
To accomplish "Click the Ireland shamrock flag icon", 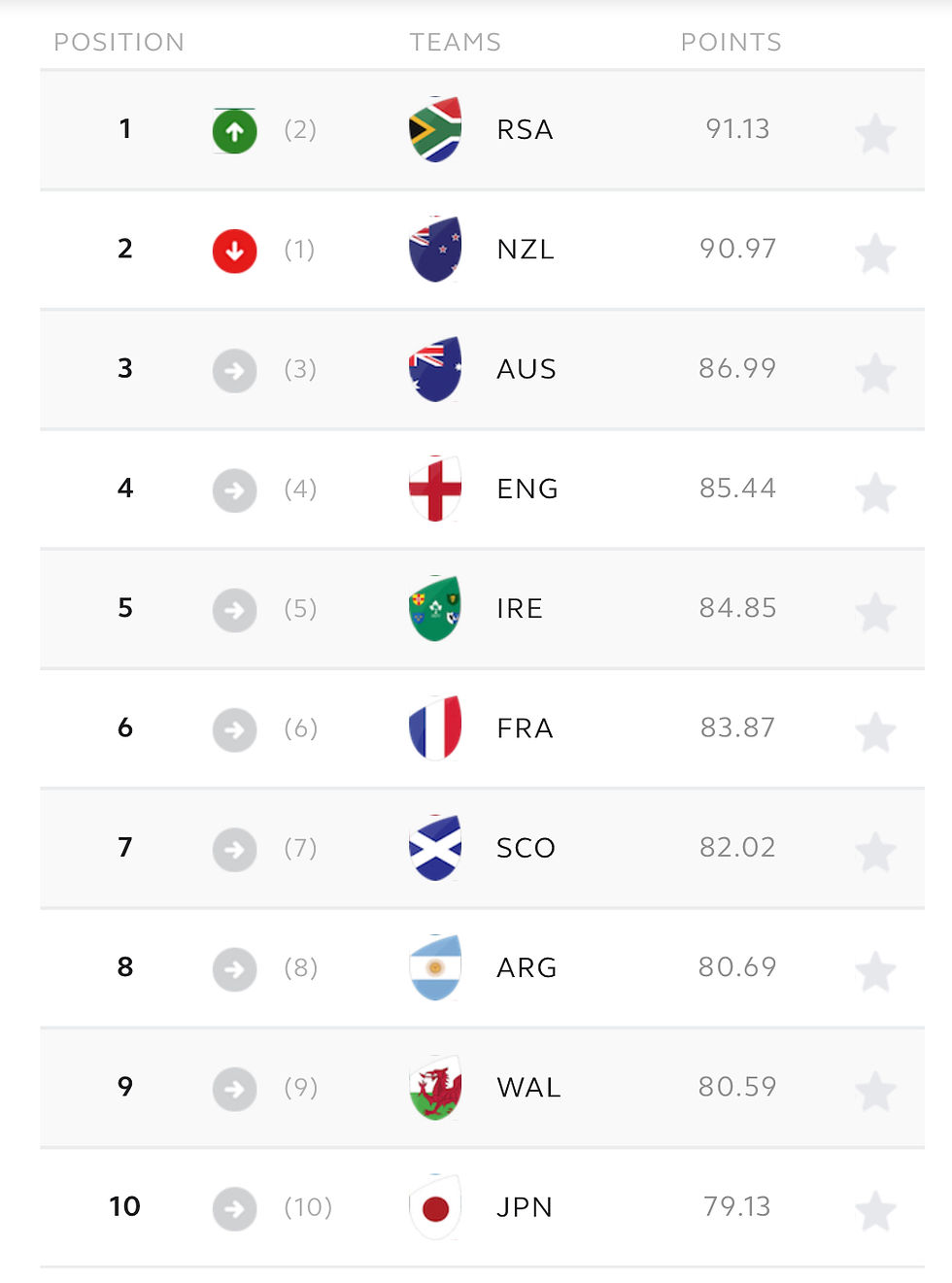I will 435,608.
